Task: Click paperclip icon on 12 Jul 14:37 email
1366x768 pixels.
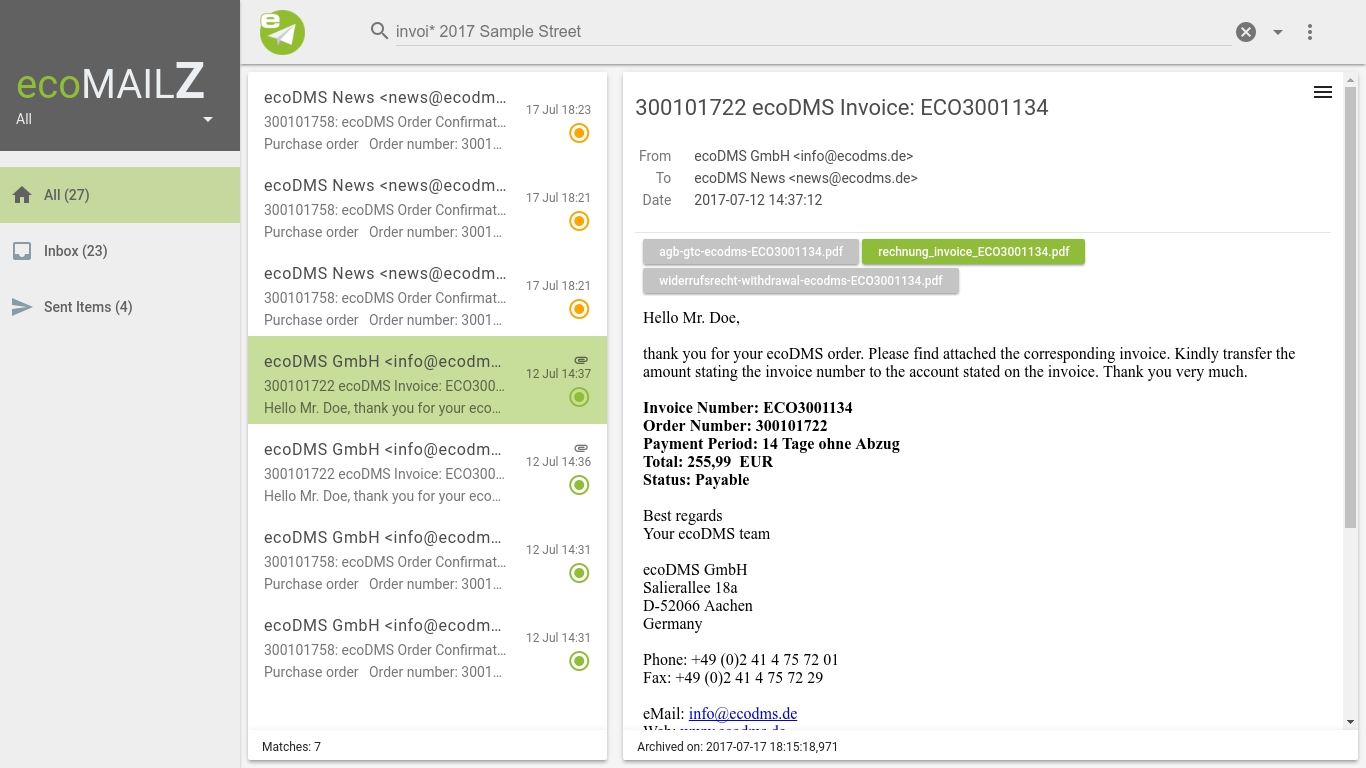Action: tap(580, 359)
